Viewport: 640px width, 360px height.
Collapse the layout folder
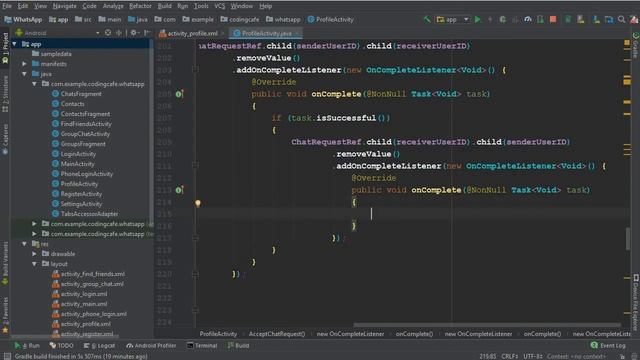point(34,264)
